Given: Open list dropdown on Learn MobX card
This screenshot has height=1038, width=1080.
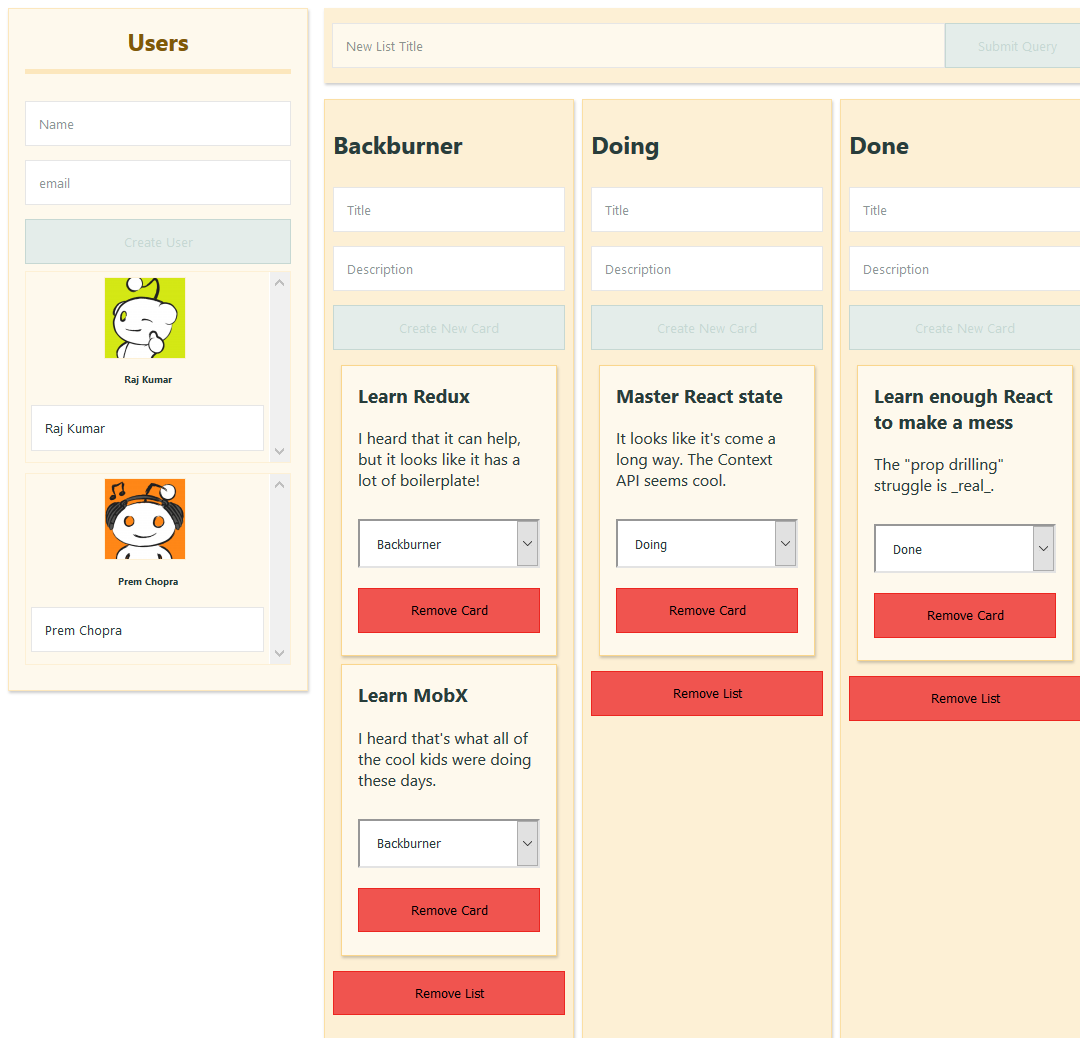Looking at the screenshot, I should (x=448, y=843).
